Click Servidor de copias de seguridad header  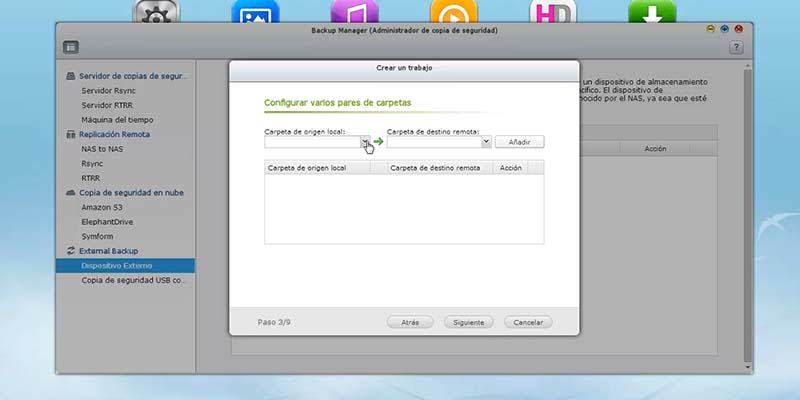(134, 76)
